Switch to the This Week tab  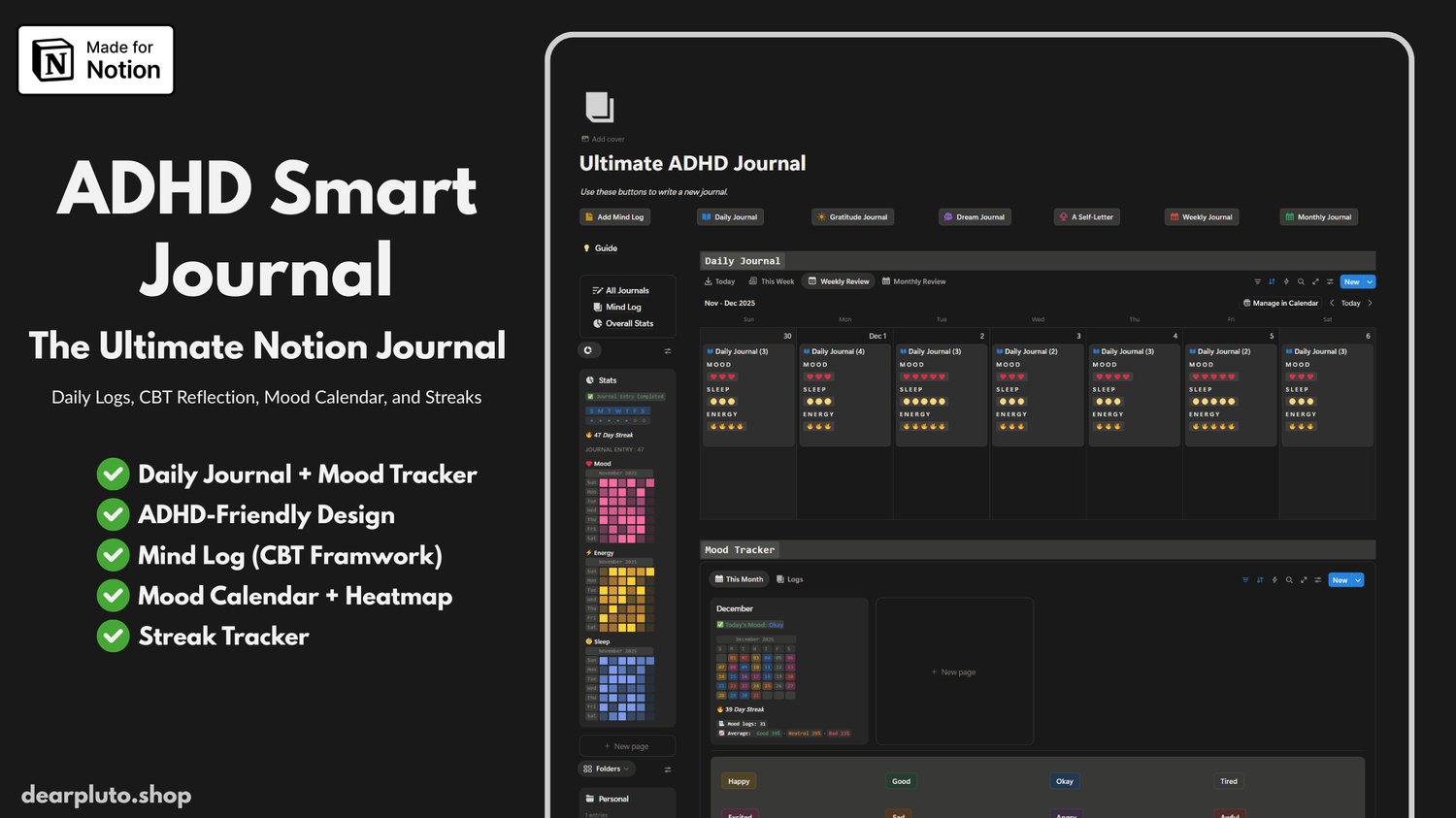pyautogui.click(x=772, y=281)
